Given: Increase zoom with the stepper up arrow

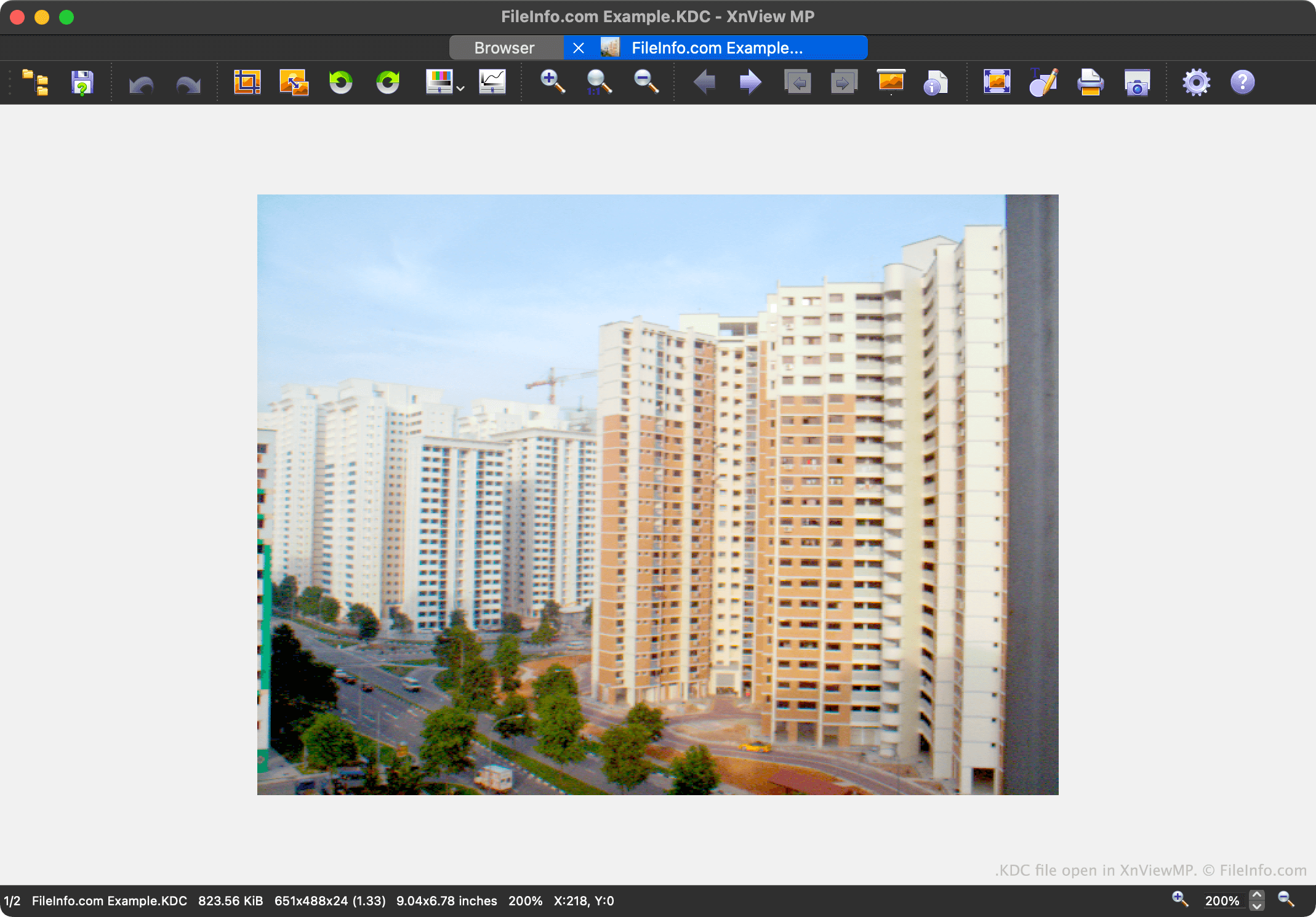Looking at the screenshot, I should coord(1257,895).
